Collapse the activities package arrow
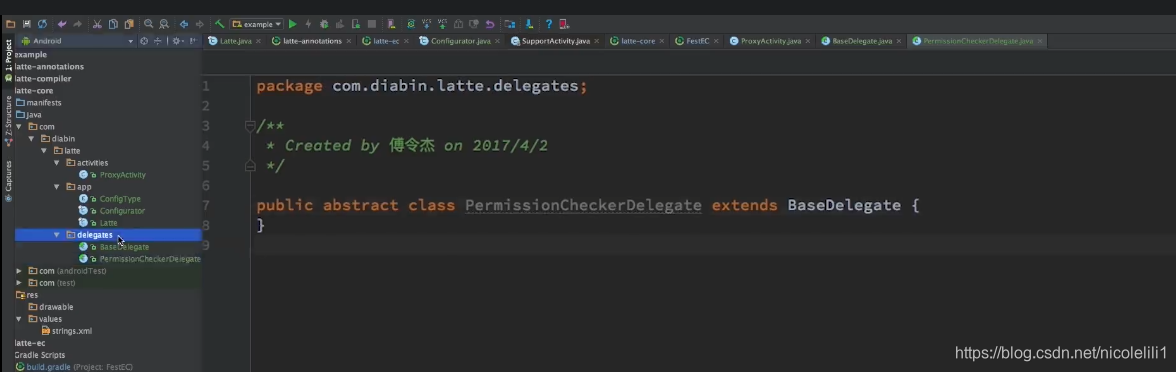Viewport: 1176px width, 372px height. [57, 163]
